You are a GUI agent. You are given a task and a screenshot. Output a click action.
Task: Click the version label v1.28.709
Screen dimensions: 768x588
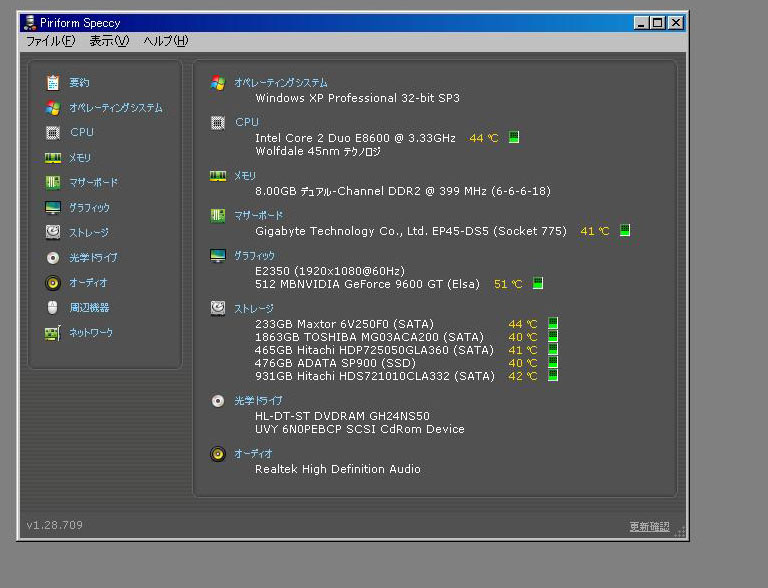pyautogui.click(x=55, y=525)
